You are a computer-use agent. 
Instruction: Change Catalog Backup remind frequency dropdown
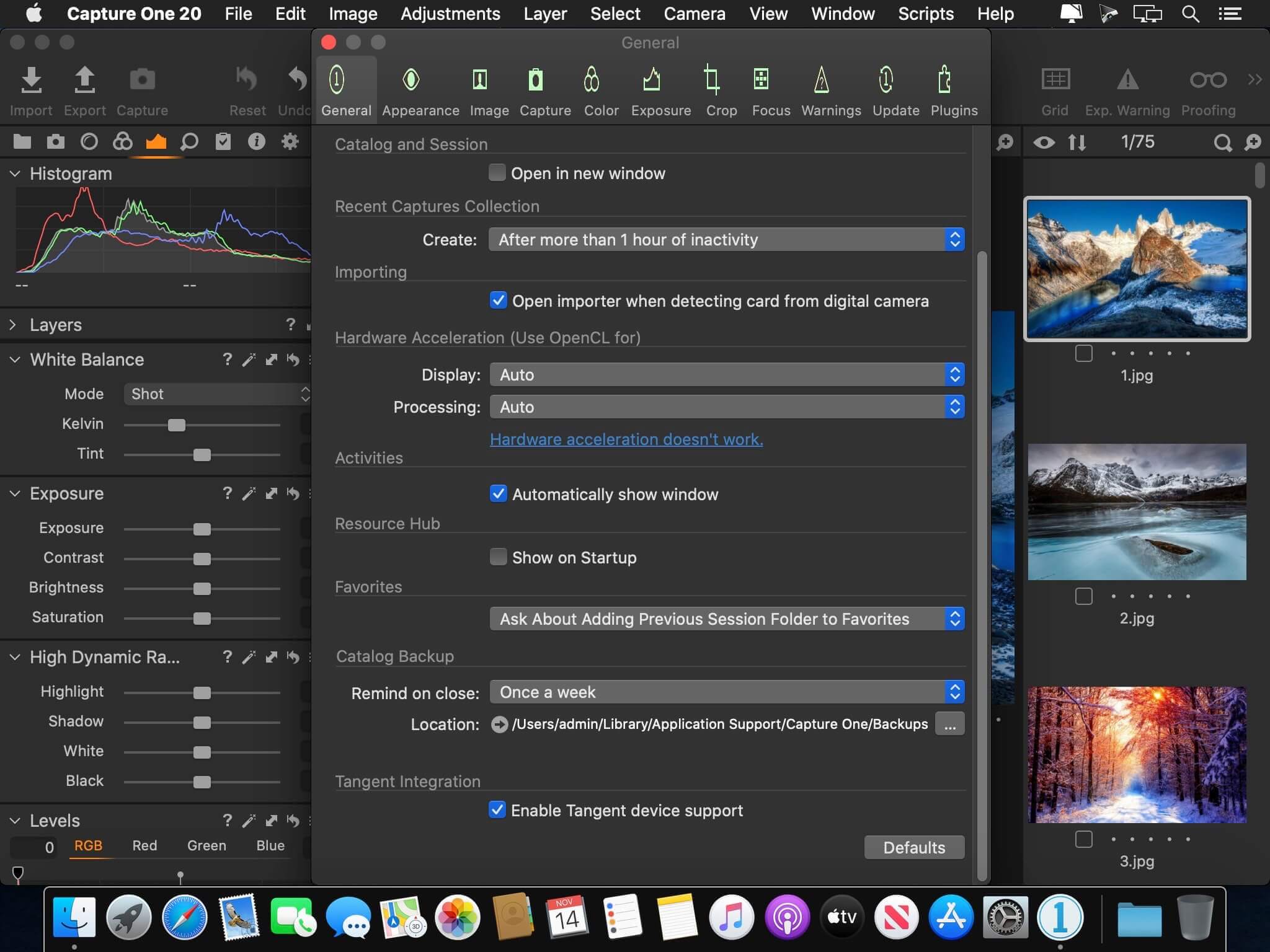[x=725, y=691]
